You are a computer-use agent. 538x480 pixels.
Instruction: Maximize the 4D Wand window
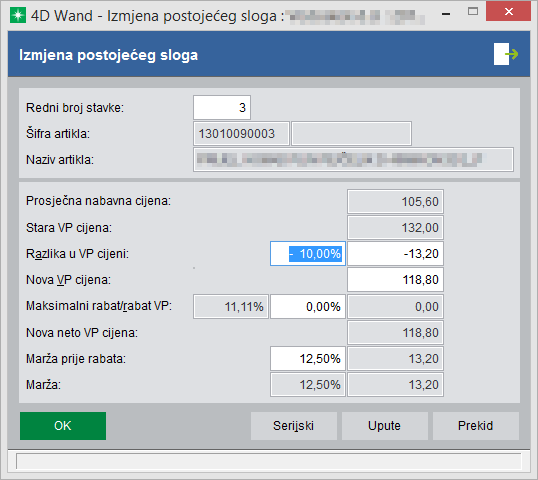coord(473,12)
